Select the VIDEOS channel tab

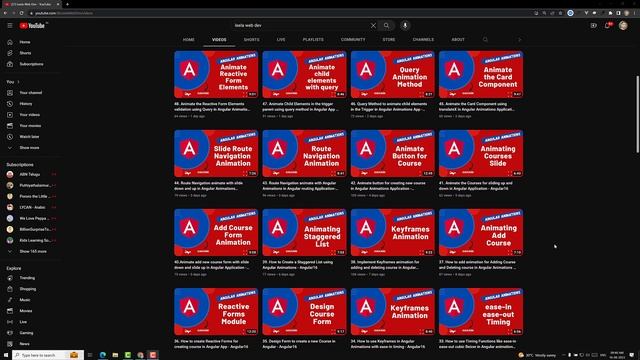point(219,40)
